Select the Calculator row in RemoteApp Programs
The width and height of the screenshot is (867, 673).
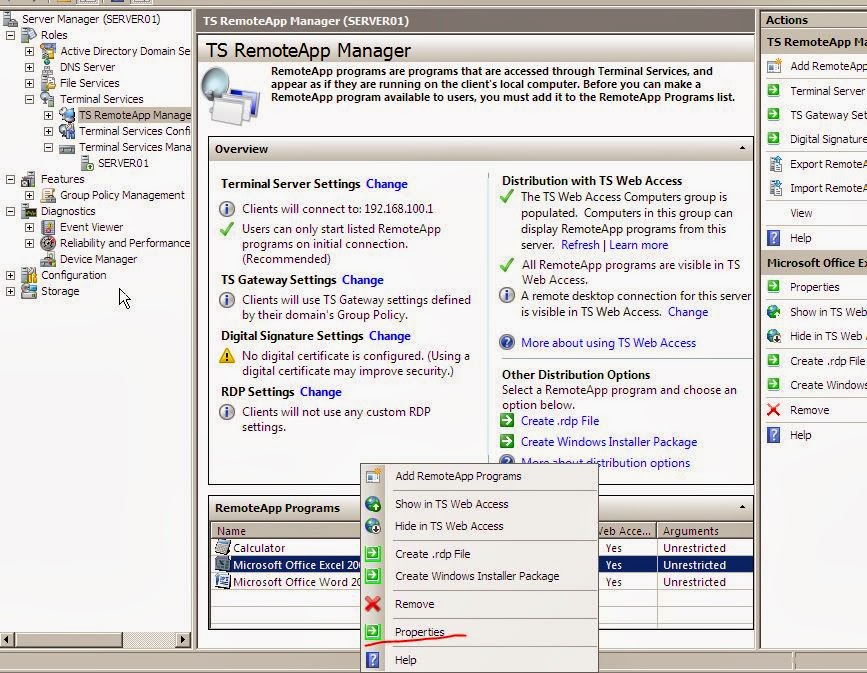point(481,547)
